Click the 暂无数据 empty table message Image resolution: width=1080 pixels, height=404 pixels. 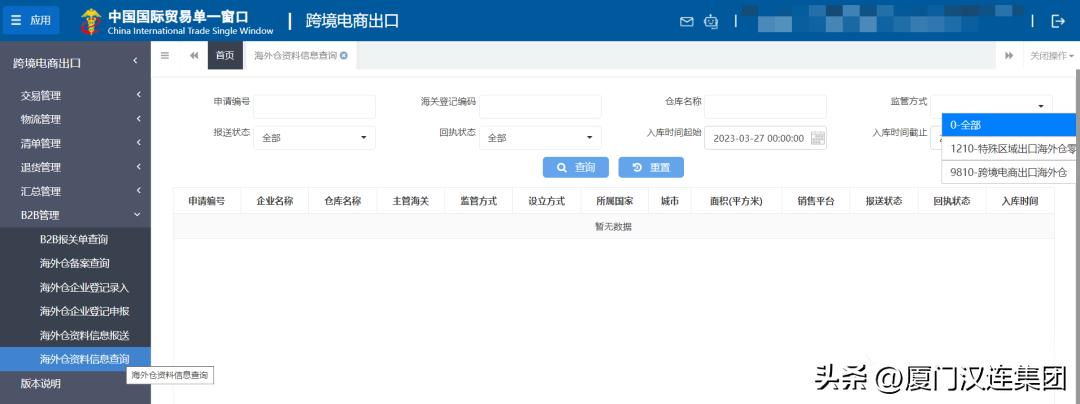pos(614,226)
